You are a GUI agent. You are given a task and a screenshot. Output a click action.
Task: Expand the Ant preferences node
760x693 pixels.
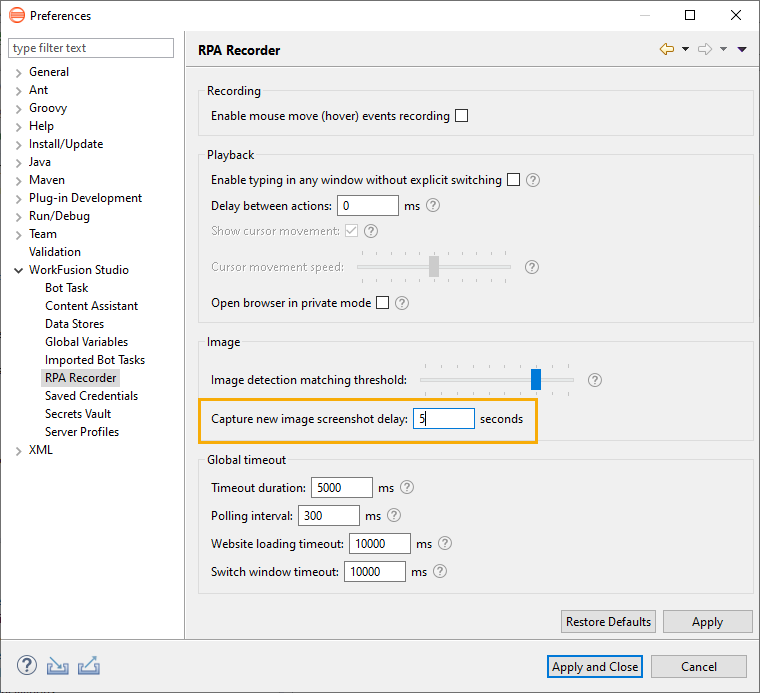pyautogui.click(x=18, y=91)
